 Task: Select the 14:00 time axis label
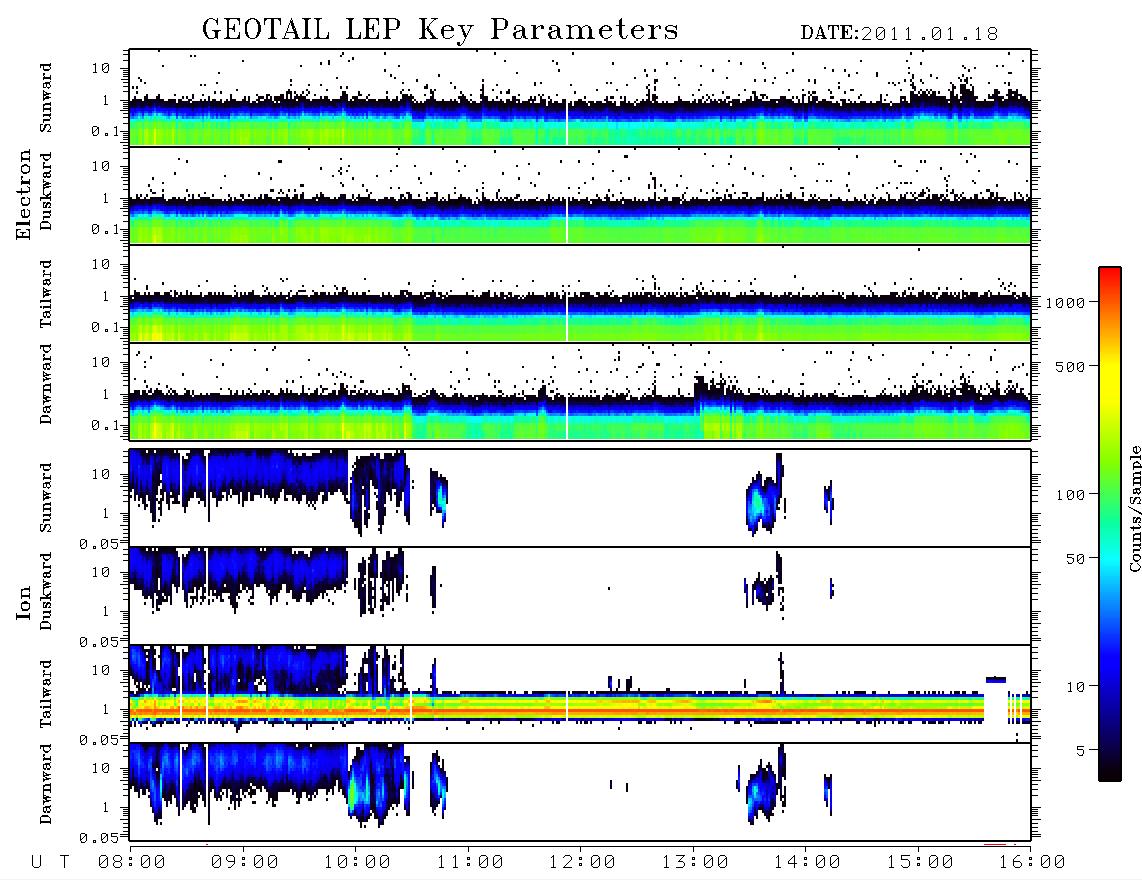(x=807, y=863)
